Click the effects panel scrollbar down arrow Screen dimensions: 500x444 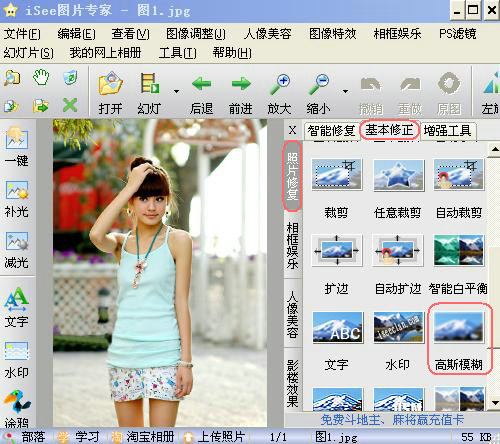[495, 403]
